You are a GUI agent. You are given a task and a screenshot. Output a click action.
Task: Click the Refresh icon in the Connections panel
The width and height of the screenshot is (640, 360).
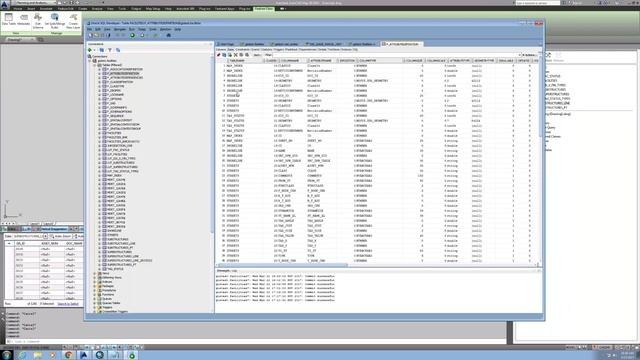tap(102, 50)
